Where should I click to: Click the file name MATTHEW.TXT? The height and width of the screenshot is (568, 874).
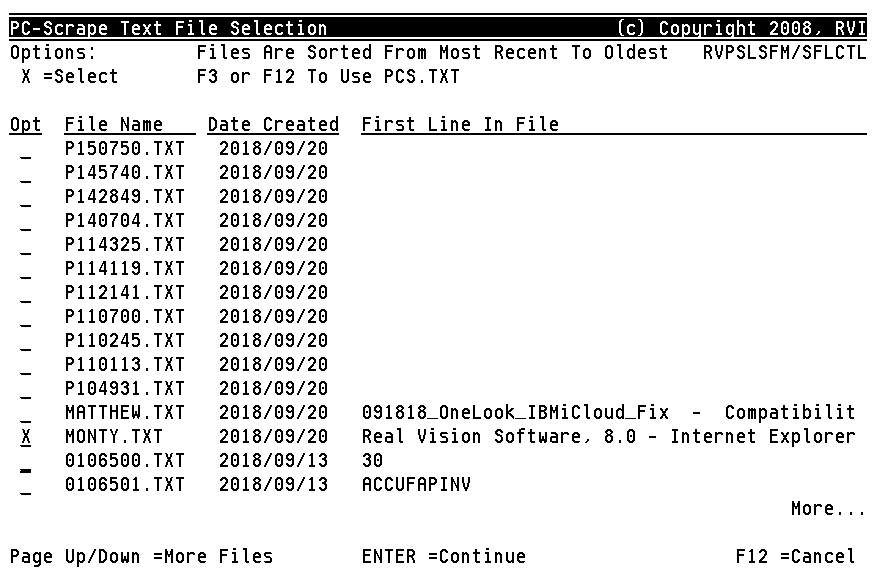[125, 412]
